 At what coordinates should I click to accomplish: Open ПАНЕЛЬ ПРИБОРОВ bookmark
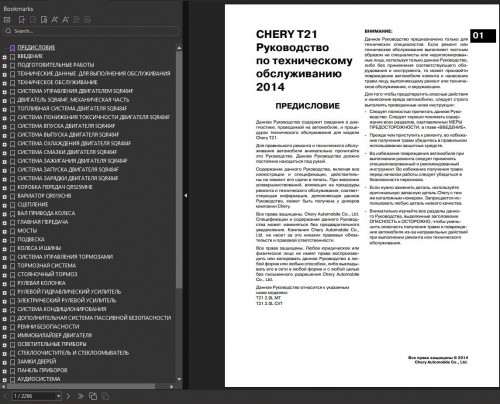[42, 370]
